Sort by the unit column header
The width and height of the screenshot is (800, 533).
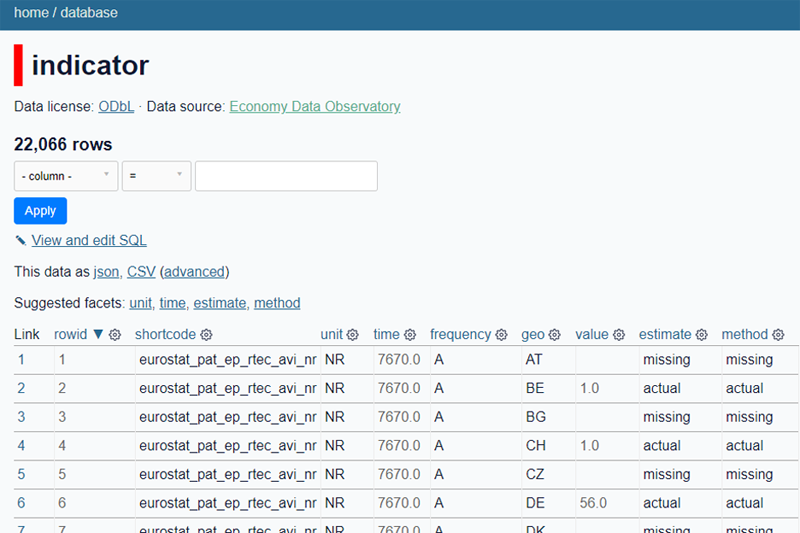(x=332, y=335)
